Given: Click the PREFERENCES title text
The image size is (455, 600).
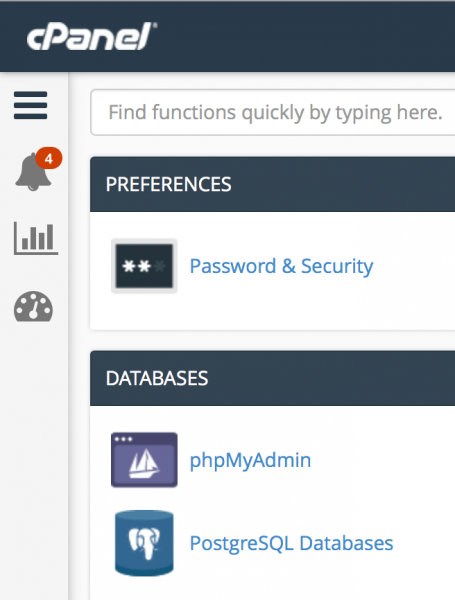Looking at the screenshot, I should tap(168, 184).
